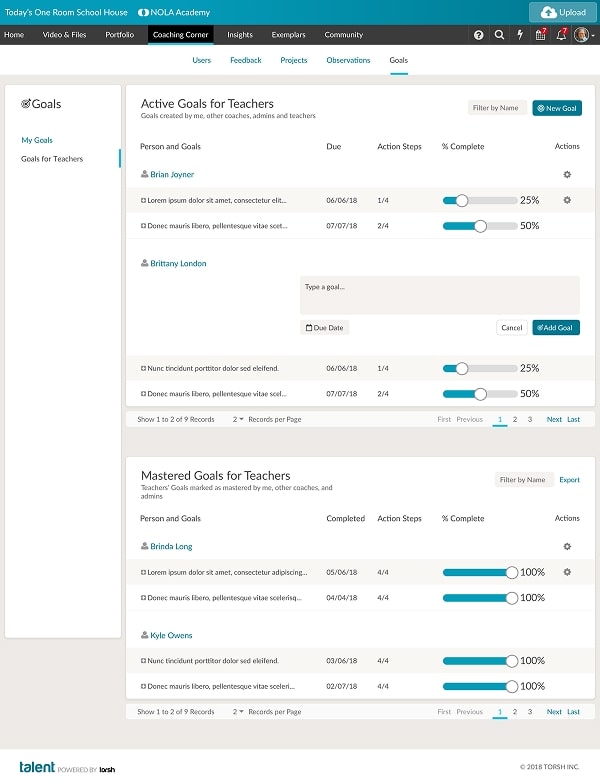The image size is (600, 784).
Task: Go to page 2 of Active Goals
Action: click(x=515, y=420)
